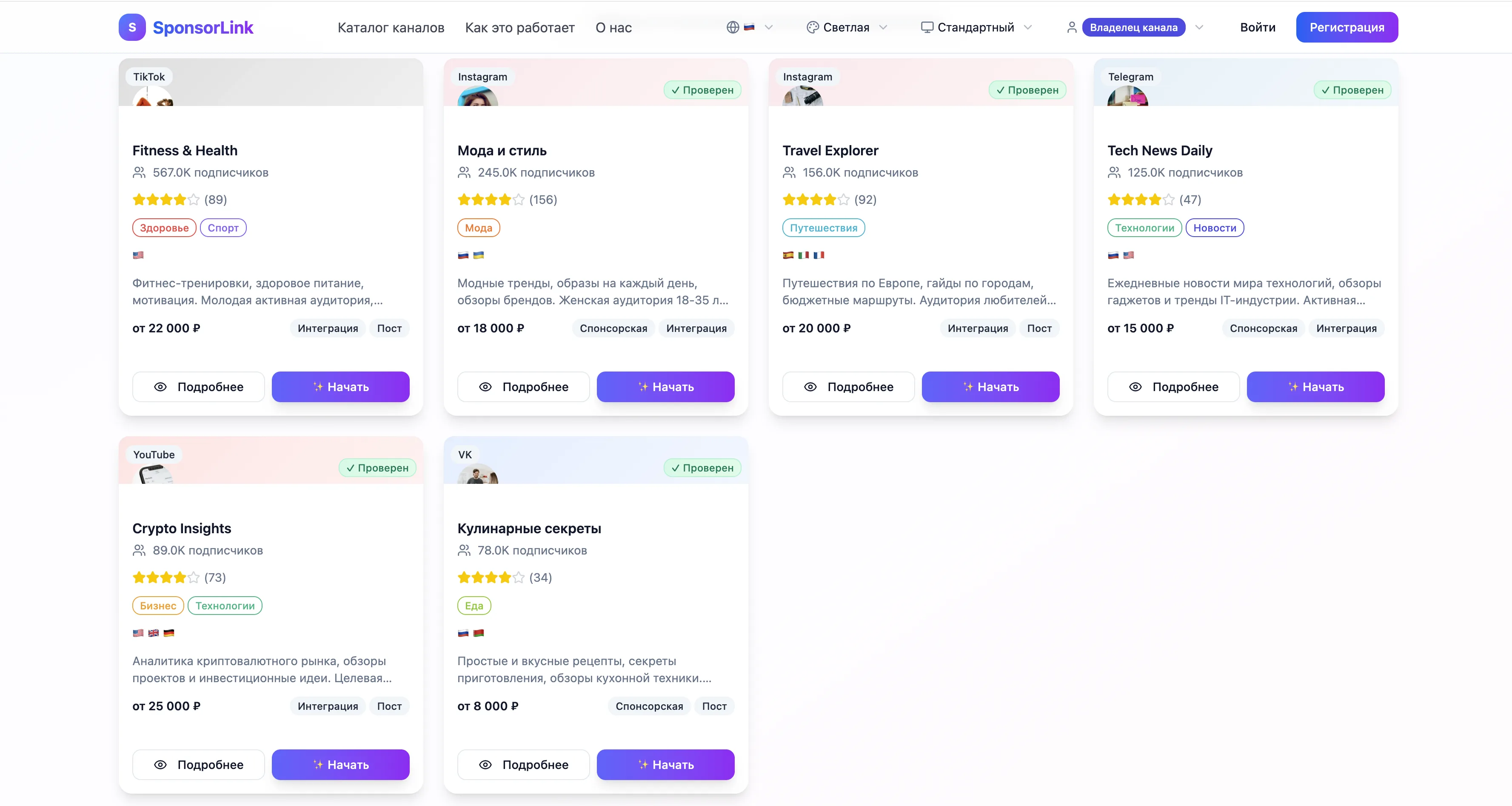This screenshot has height=806, width=1512.
Task: Select the Бизнес tag on Crypto Insights
Action: pyautogui.click(x=158, y=606)
